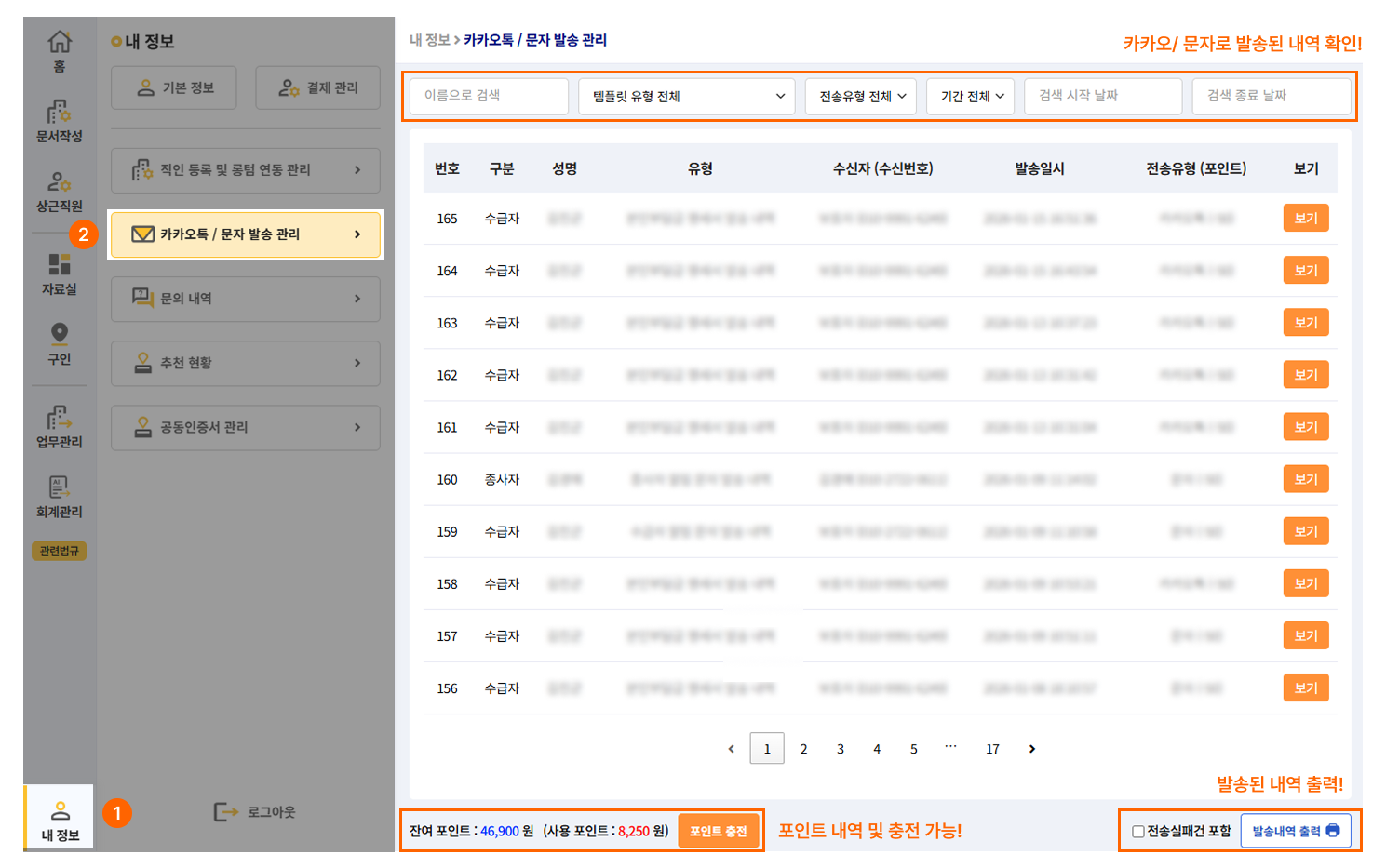The height and width of the screenshot is (868, 1386).
Task: Click the 구인 location pin icon
Action: tap(60, 334)
